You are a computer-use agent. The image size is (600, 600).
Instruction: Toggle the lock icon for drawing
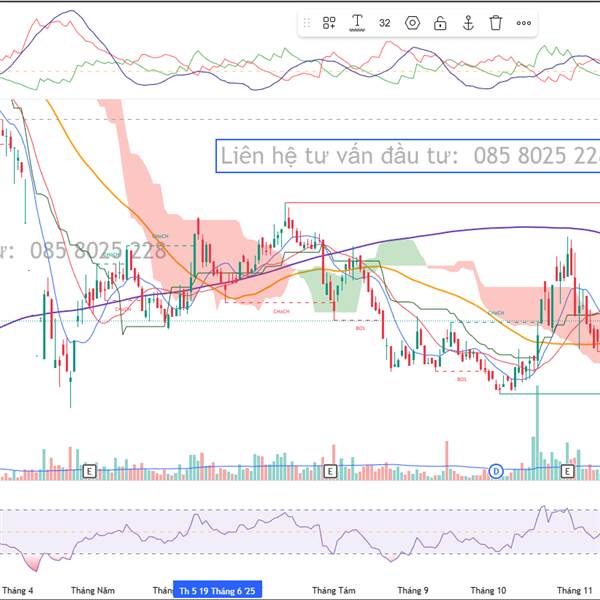[x=440, y=23]
